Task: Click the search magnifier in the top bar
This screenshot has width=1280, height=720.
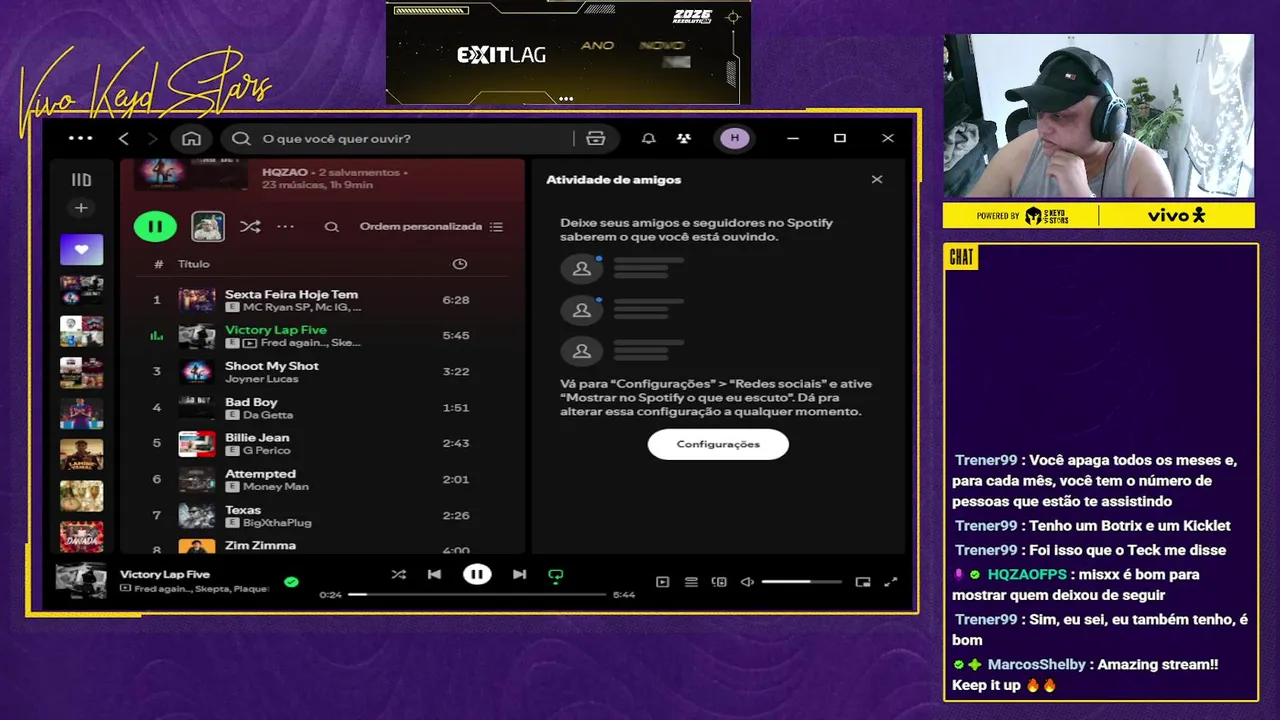Action: 241,139
